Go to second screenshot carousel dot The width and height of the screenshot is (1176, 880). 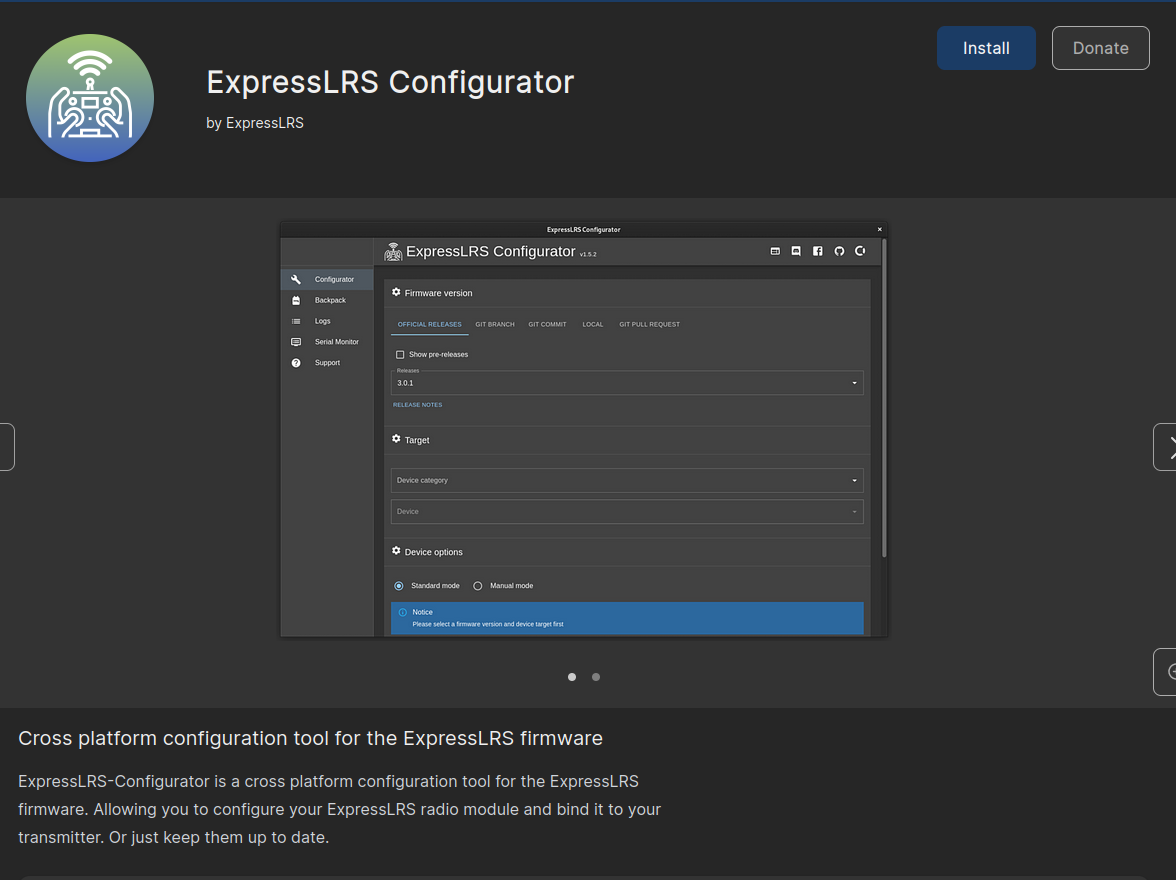click(x=596, y=677)
